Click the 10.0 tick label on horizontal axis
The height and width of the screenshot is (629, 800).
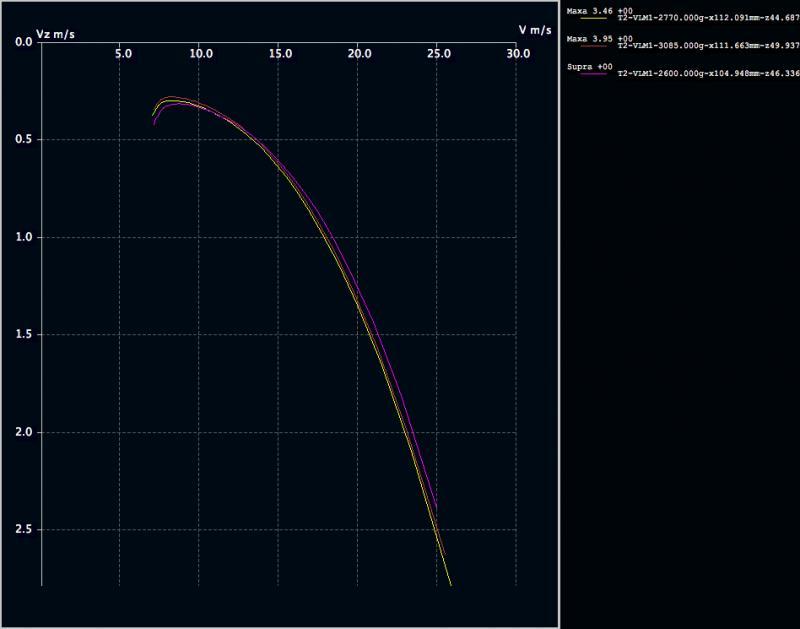(200, 53)
